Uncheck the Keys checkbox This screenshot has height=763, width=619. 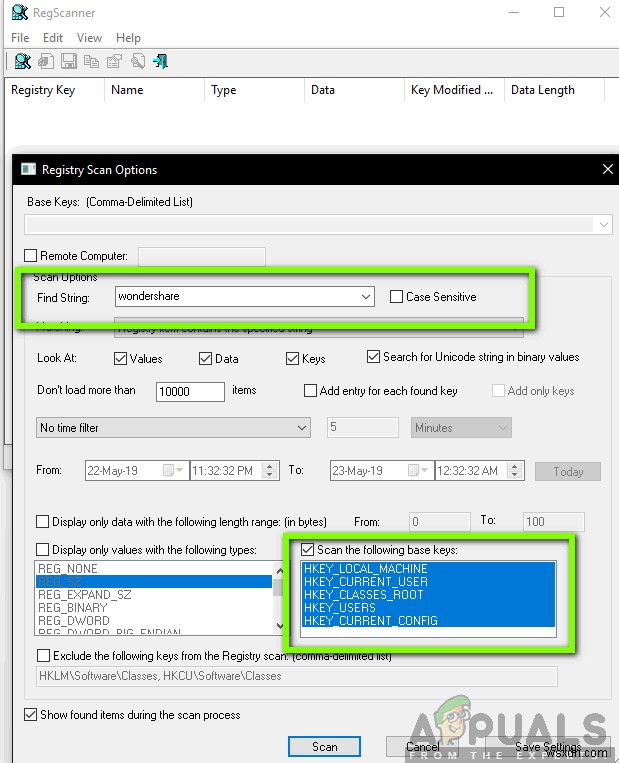pos(292,359)
